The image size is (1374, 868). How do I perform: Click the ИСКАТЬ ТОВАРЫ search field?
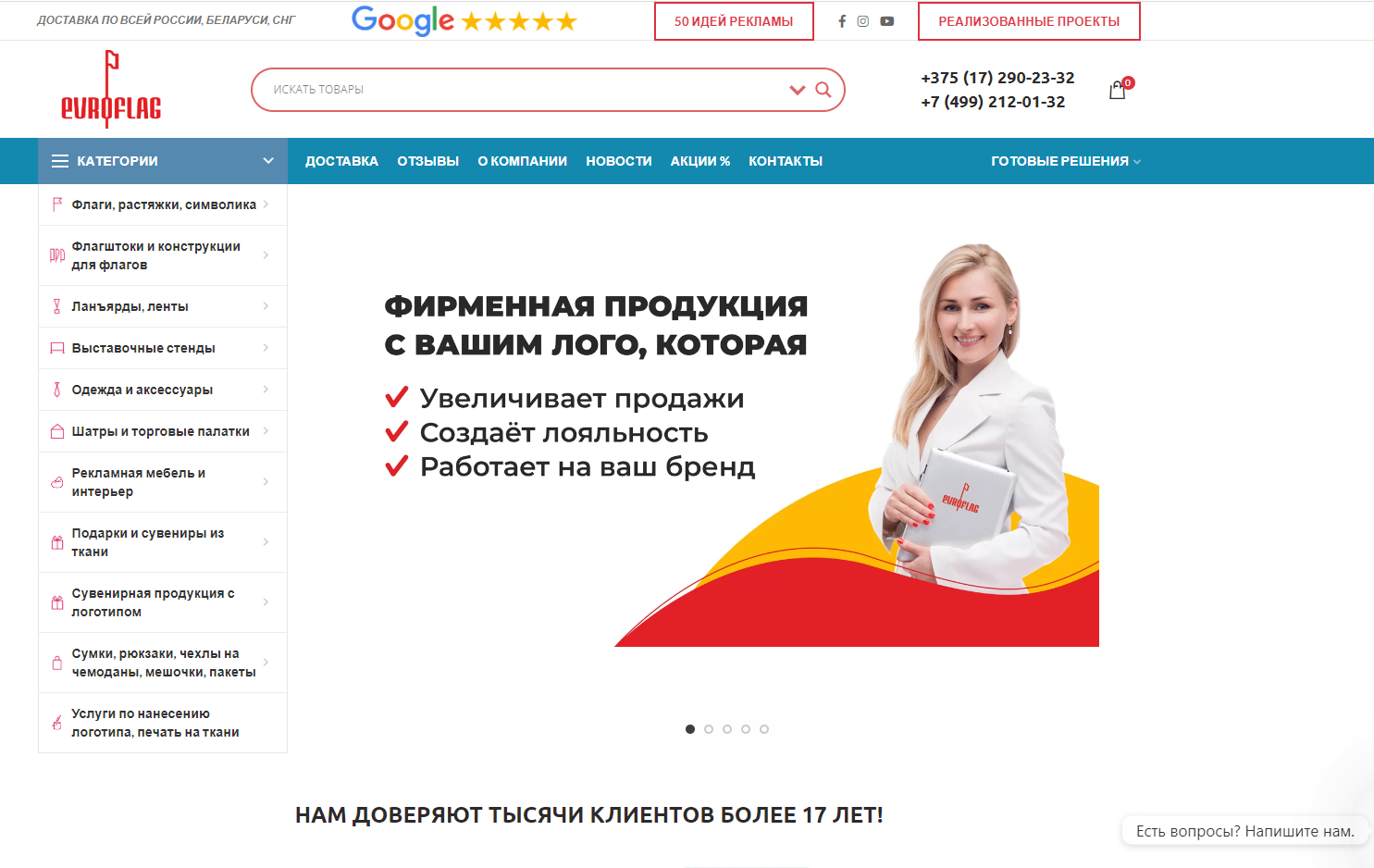tap(518, 90)
